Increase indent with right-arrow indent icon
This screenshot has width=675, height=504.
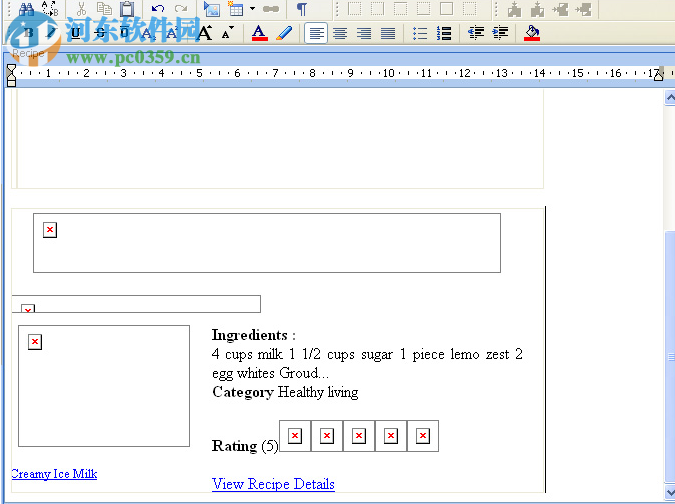tap(500, 33)
